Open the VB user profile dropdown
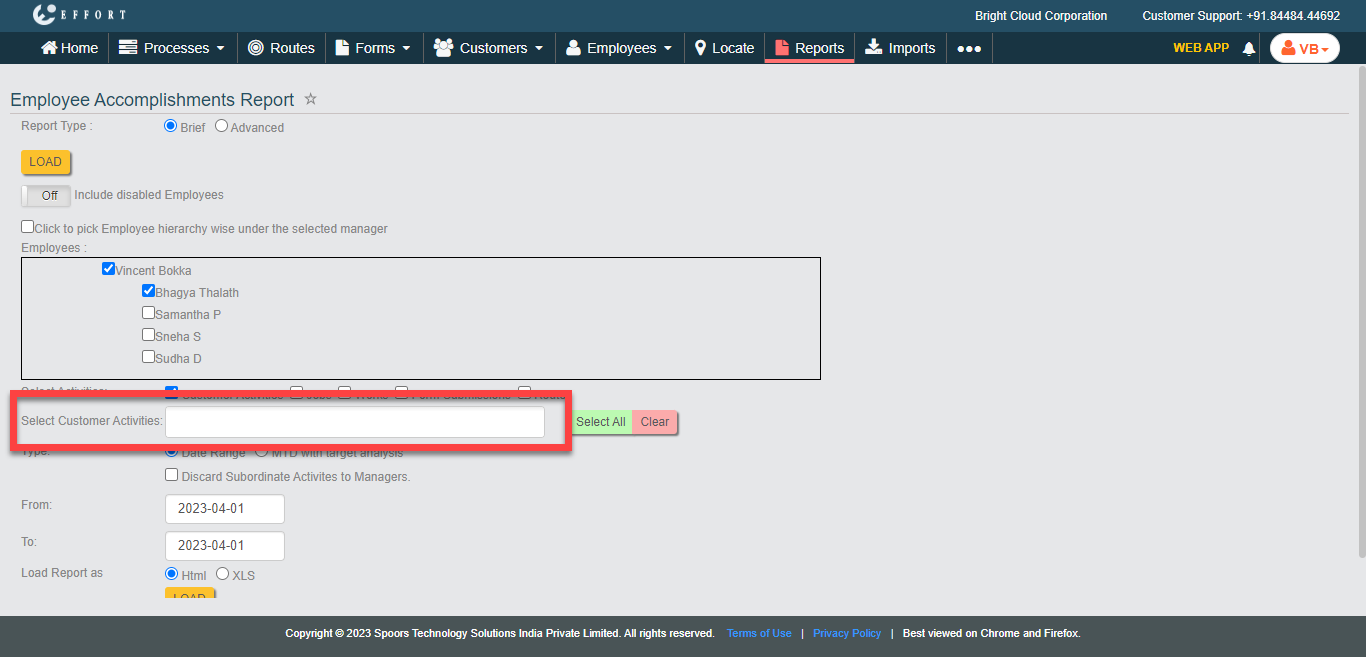This screenshot has height=657, width=1366. 1304,48
